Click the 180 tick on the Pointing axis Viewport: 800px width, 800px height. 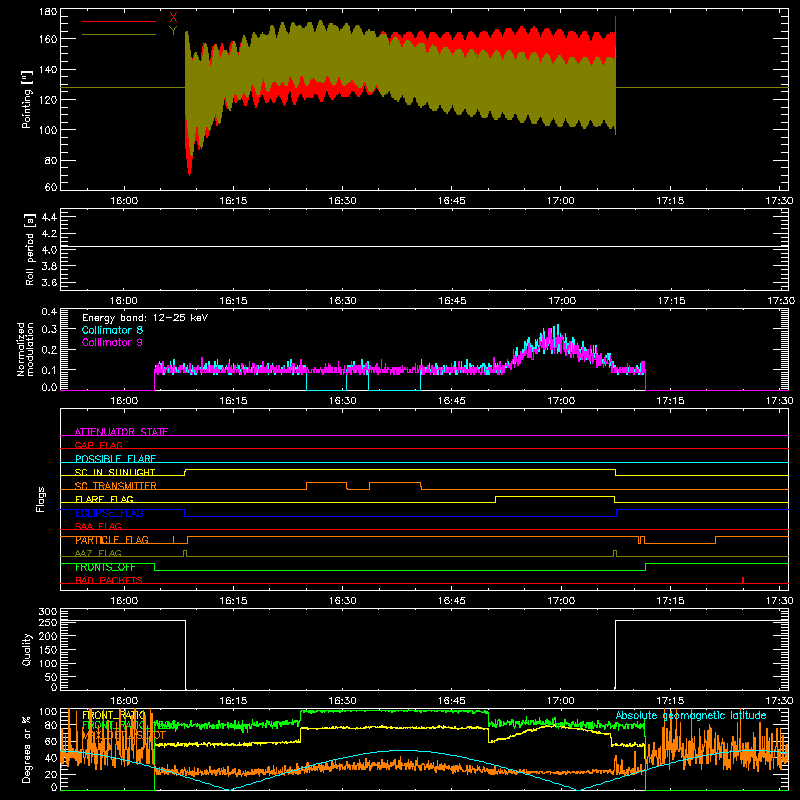coord(48,11)
